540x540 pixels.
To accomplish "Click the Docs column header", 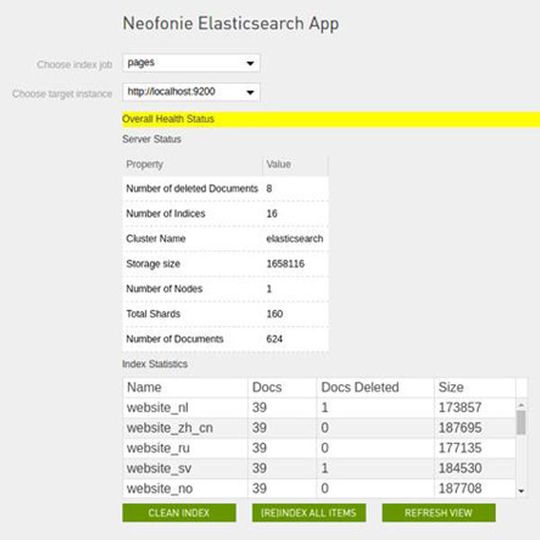I will (282, 387).
